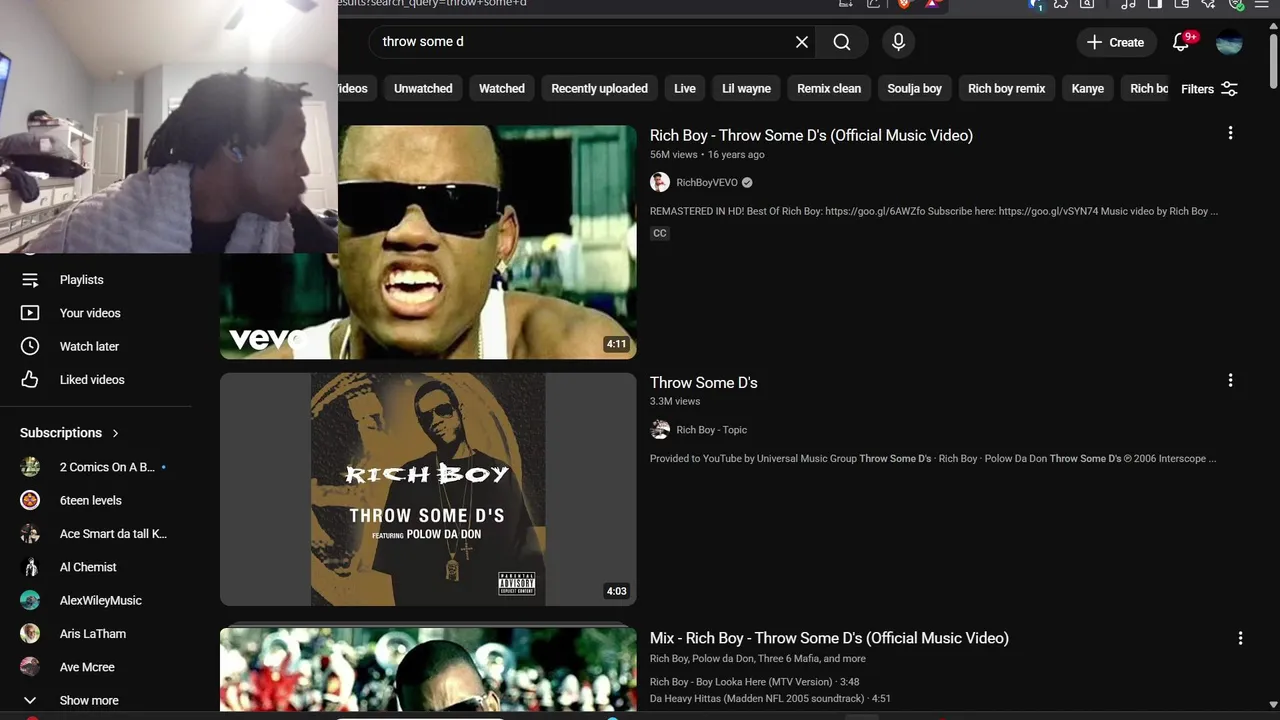The height and width of the screenshot is (720, 1280).
Task: Open Throw Some D's album art thumbnail
Action: pyautogui.click(x=428, y=489)
